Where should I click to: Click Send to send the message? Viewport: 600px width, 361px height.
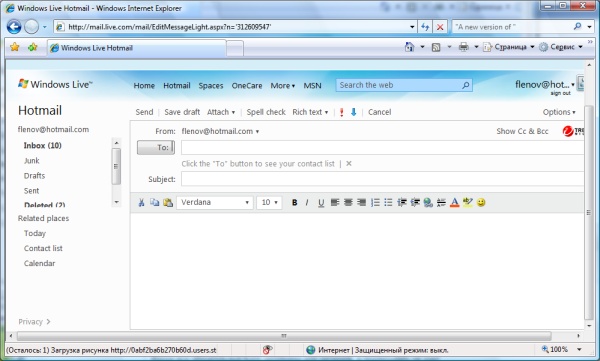tap(144, 112)
